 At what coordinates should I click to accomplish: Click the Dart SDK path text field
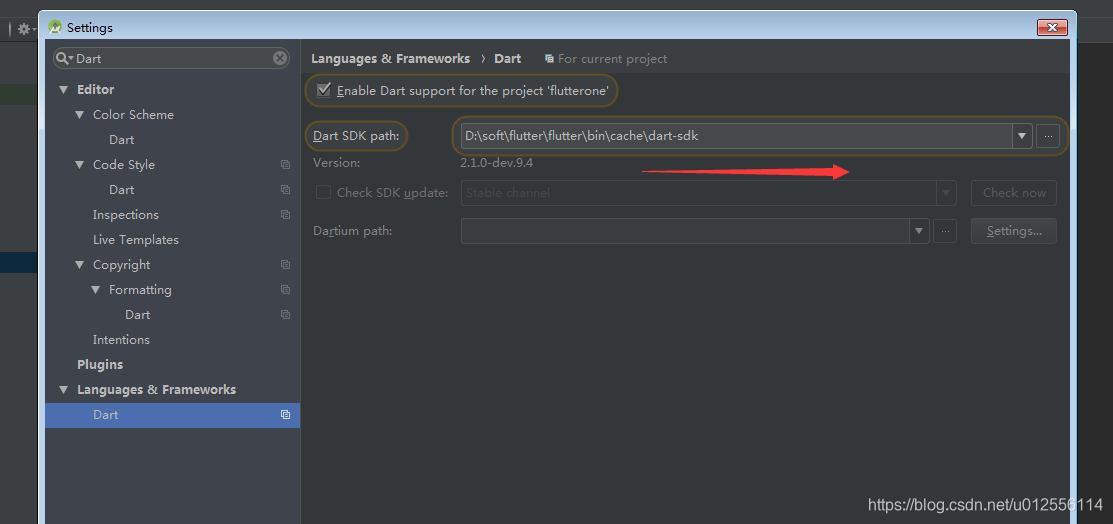tap(737, 136)
